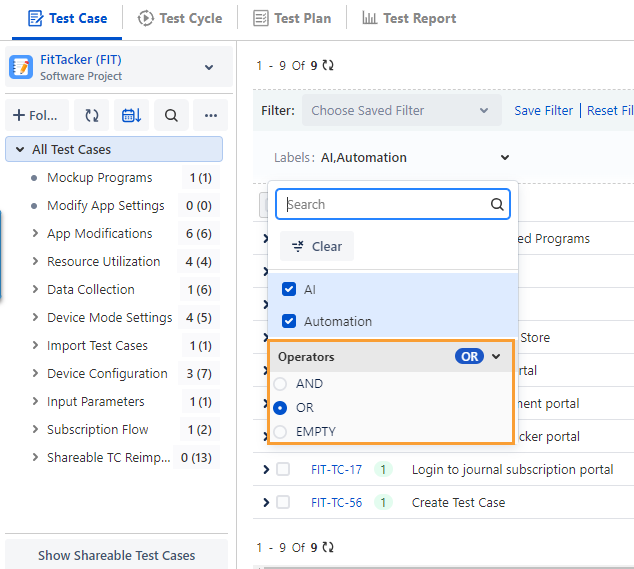Click refresh icon beside top 1 - 9 Of 9
Screen dimensions: 634x569
328,65
